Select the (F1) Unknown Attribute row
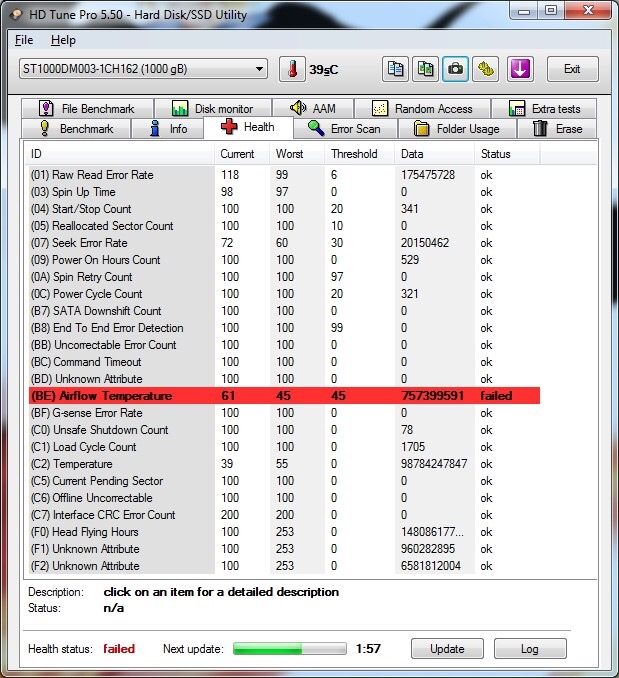This screenshot has height=678, width=619. coord(284,549)
